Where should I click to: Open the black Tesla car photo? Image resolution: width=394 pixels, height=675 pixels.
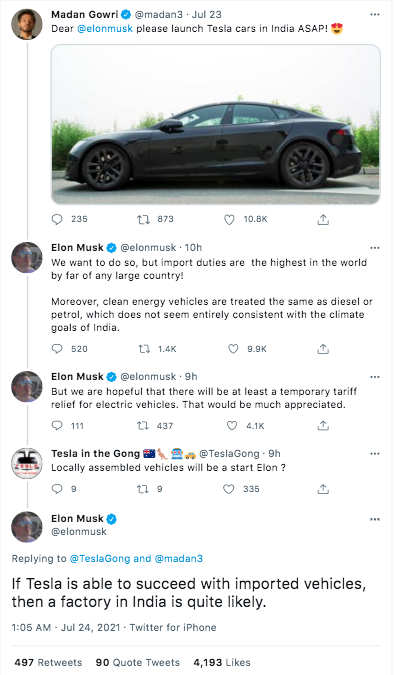click(x=216, y=124)
